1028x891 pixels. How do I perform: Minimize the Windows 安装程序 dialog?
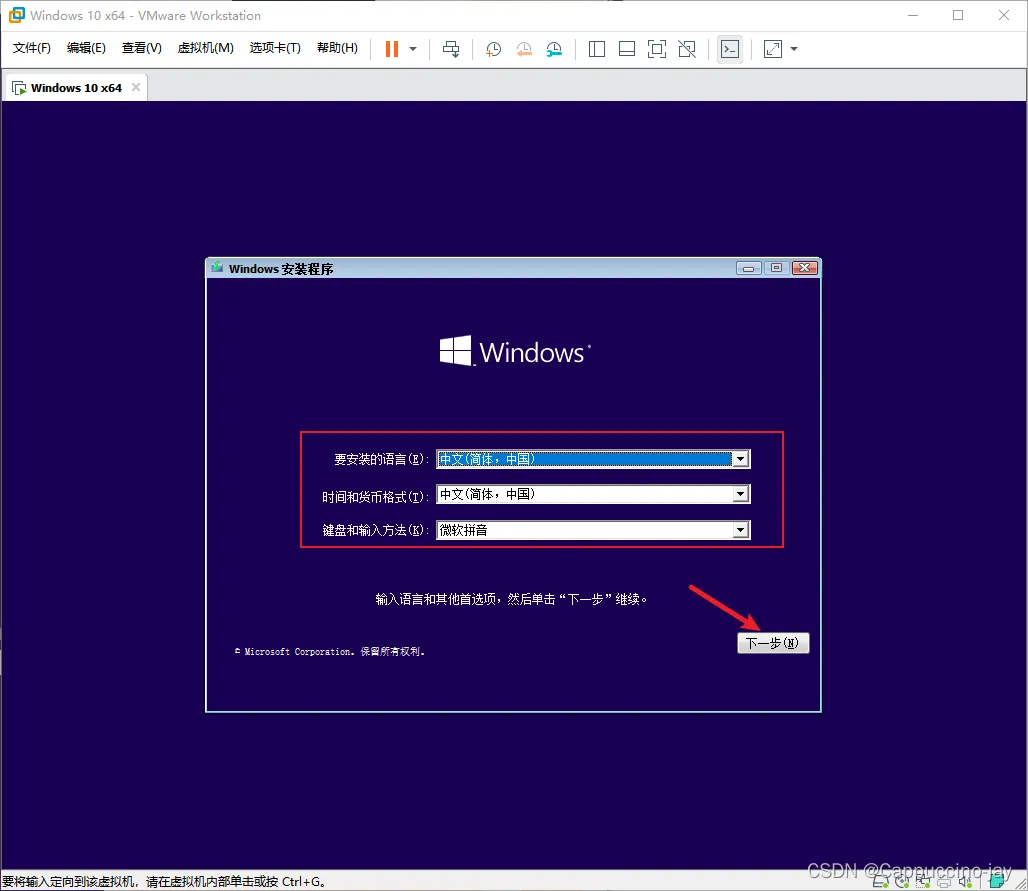[x=748, y=268]
